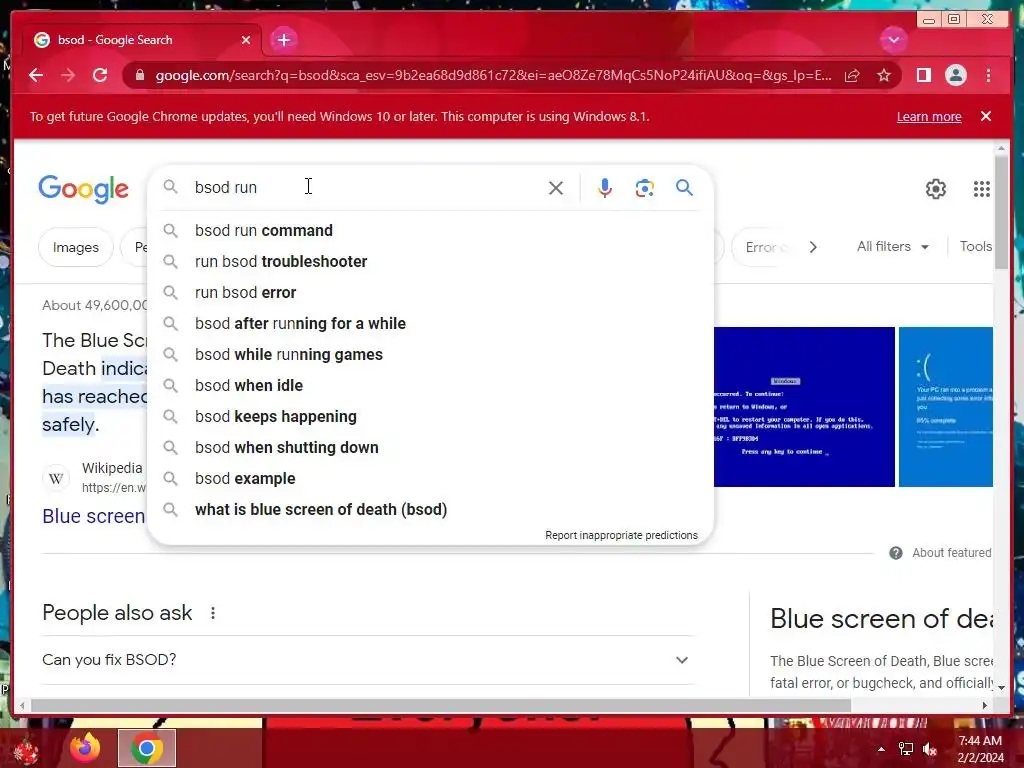Open Firefox from the taskbar
This screenshot has height=768, width=1024.
(85, 748)
